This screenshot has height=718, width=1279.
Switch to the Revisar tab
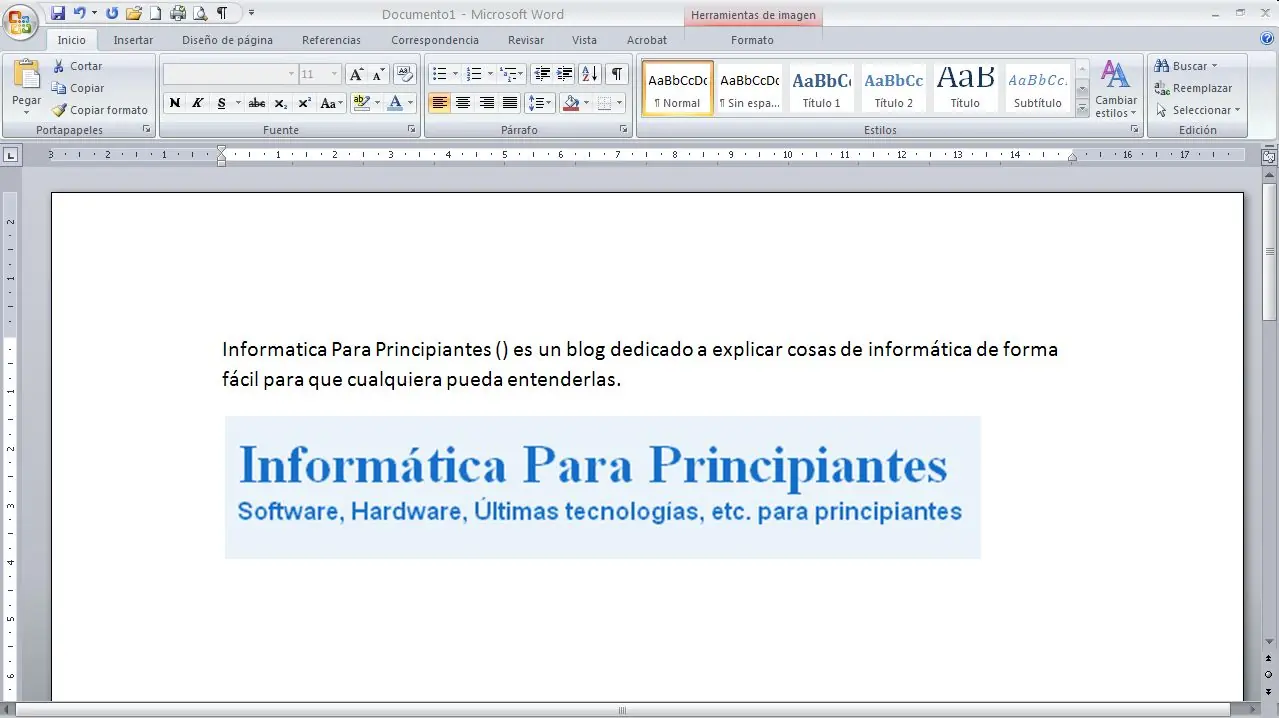coord(526,40)
